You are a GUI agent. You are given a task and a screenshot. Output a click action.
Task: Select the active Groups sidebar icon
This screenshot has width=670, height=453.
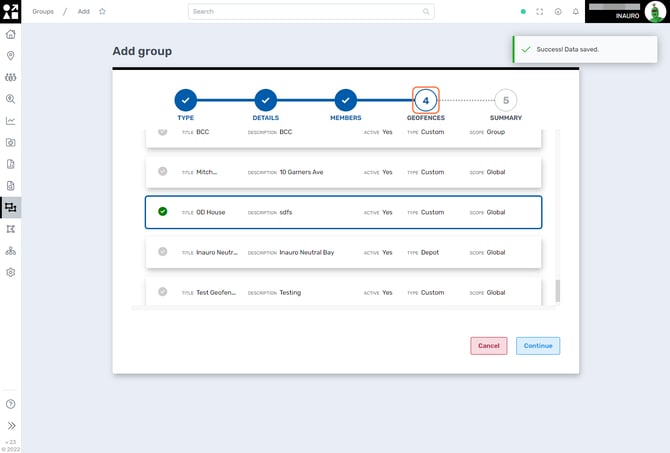click(11, 207)
